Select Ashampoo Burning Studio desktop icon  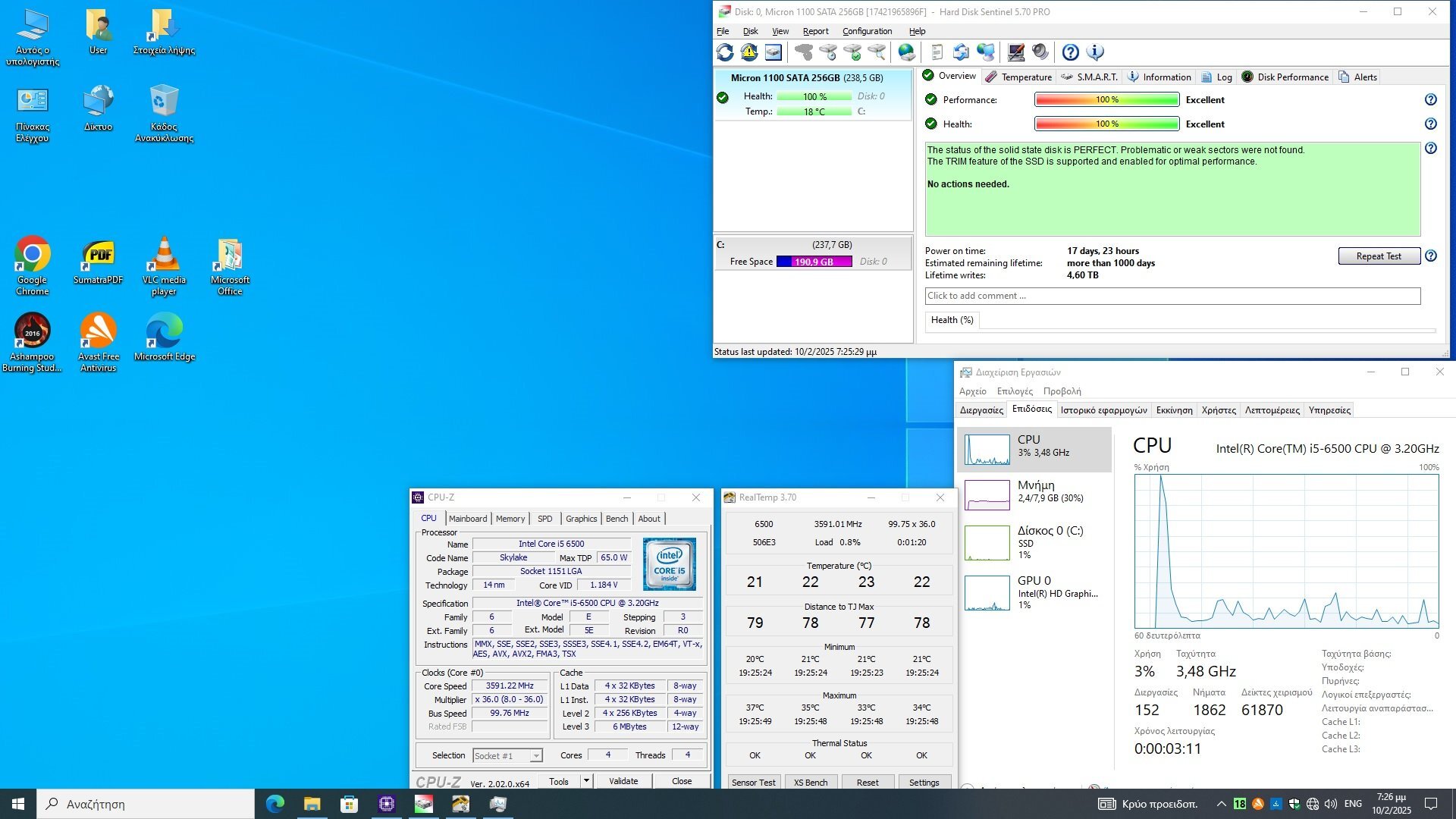click(x=33, y=342)
